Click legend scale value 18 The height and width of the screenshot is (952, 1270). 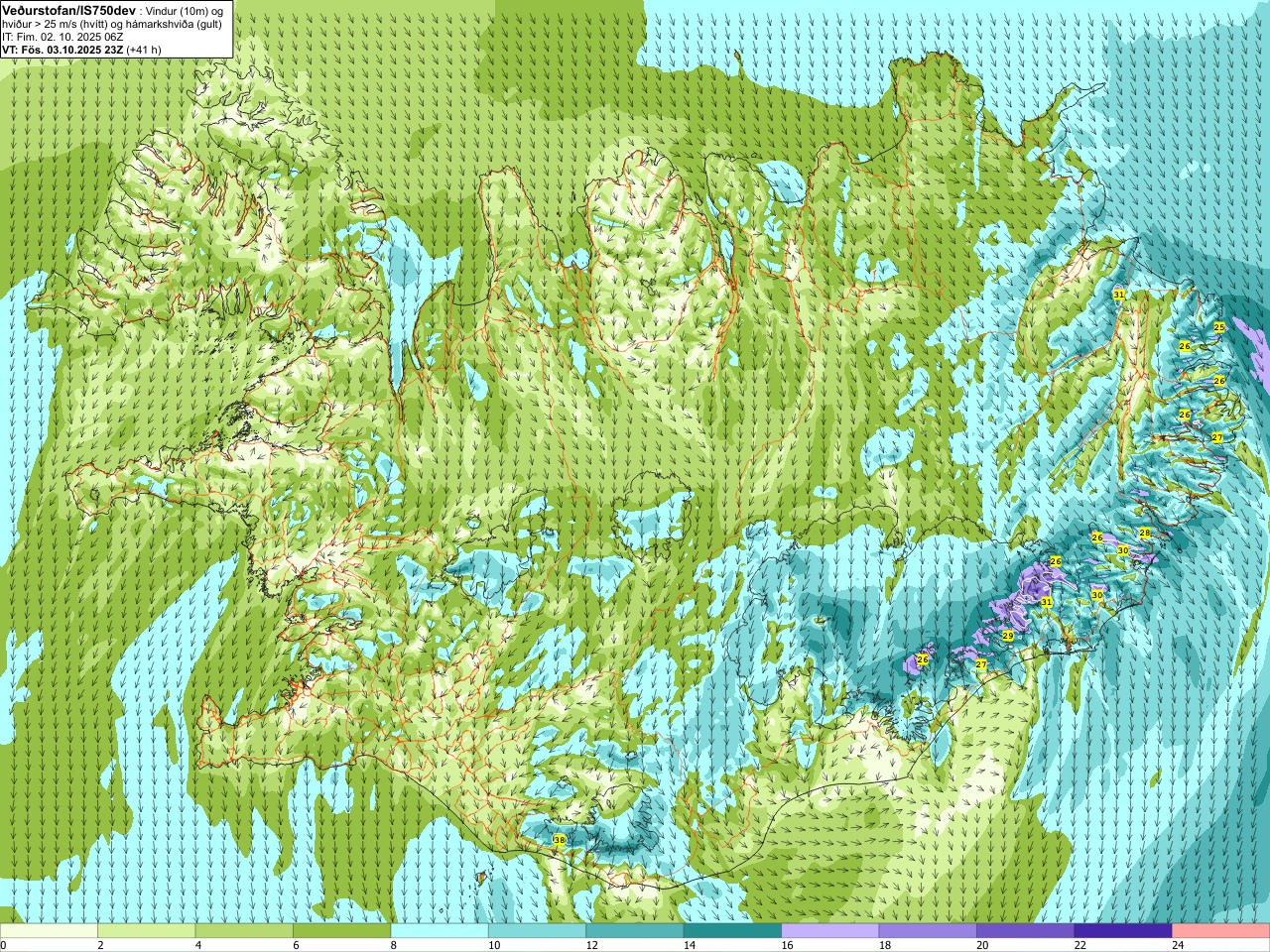coord(884,945)
